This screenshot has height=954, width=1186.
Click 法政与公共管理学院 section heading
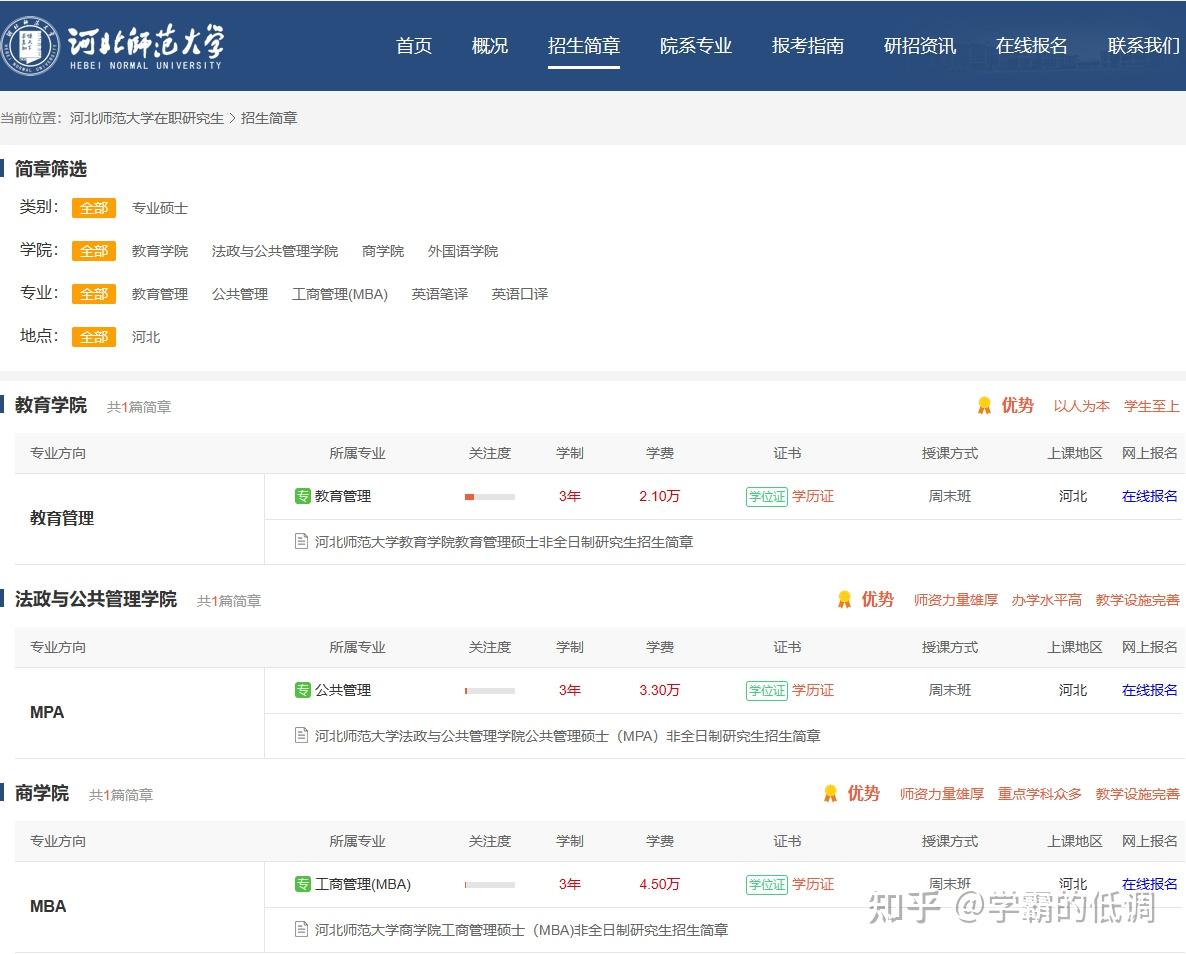pos(96,598)
